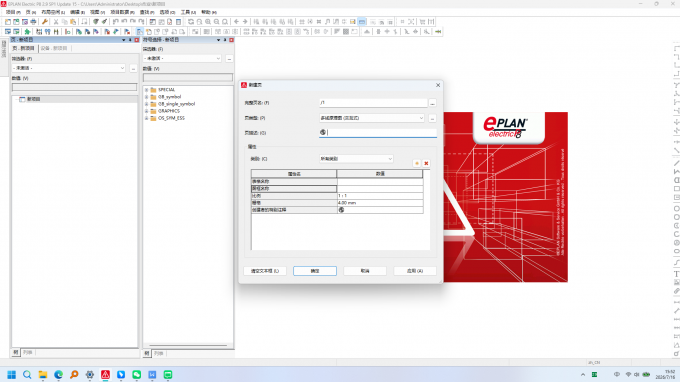
Task: Click the '...' button beside page type dropdown
Action: (432, 118)
